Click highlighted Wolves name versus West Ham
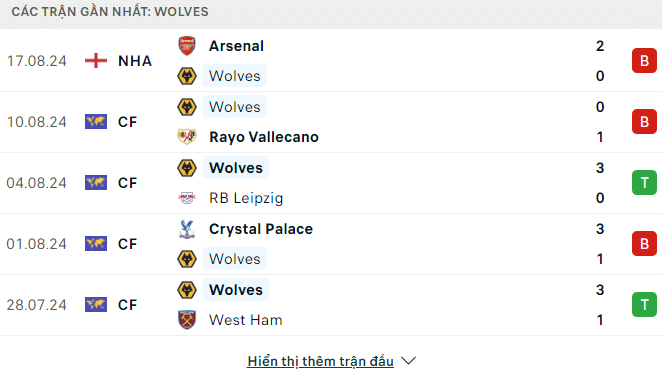The width and height of the screenshot is (662, 383). click(x=236, y=290)
